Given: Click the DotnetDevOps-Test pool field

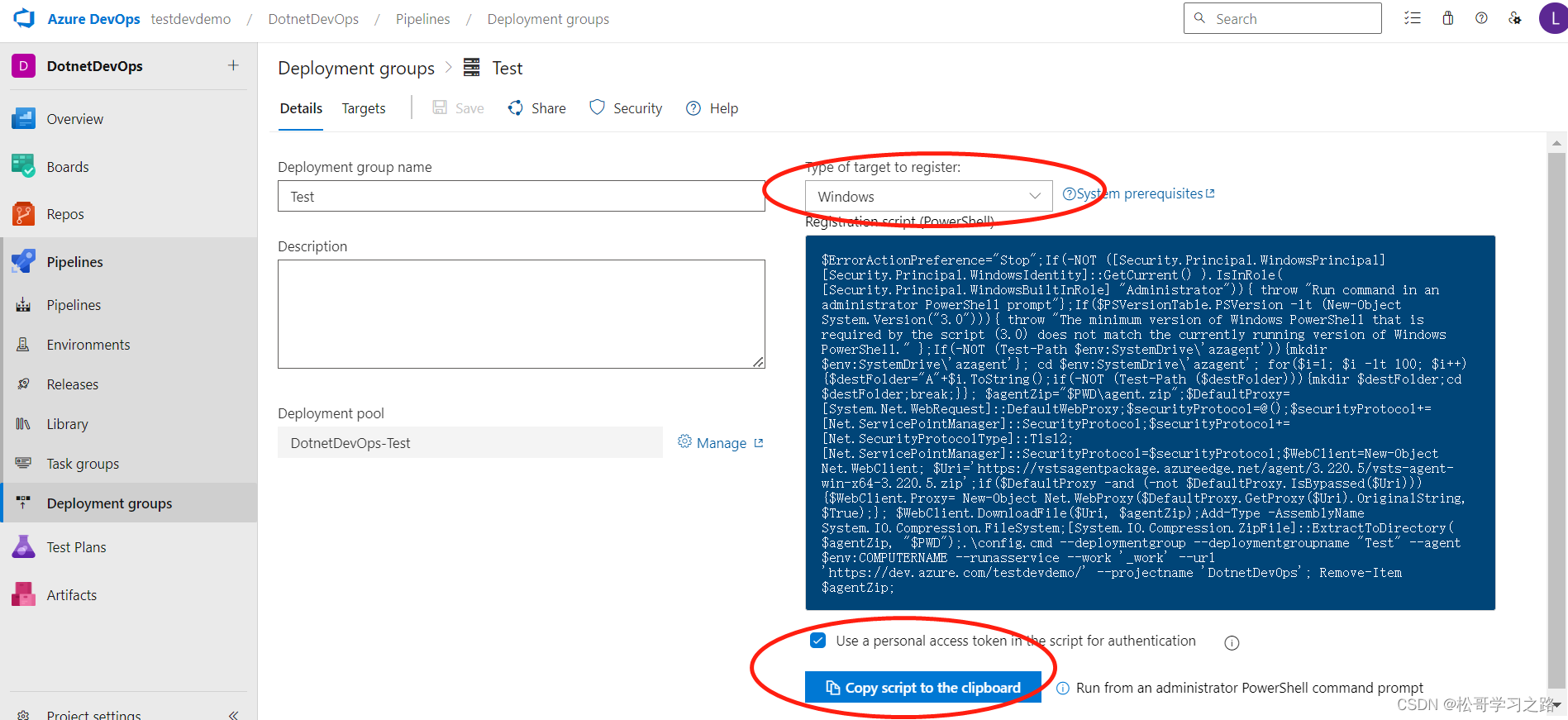Looking at the screenshot, I should click(470, 443).
